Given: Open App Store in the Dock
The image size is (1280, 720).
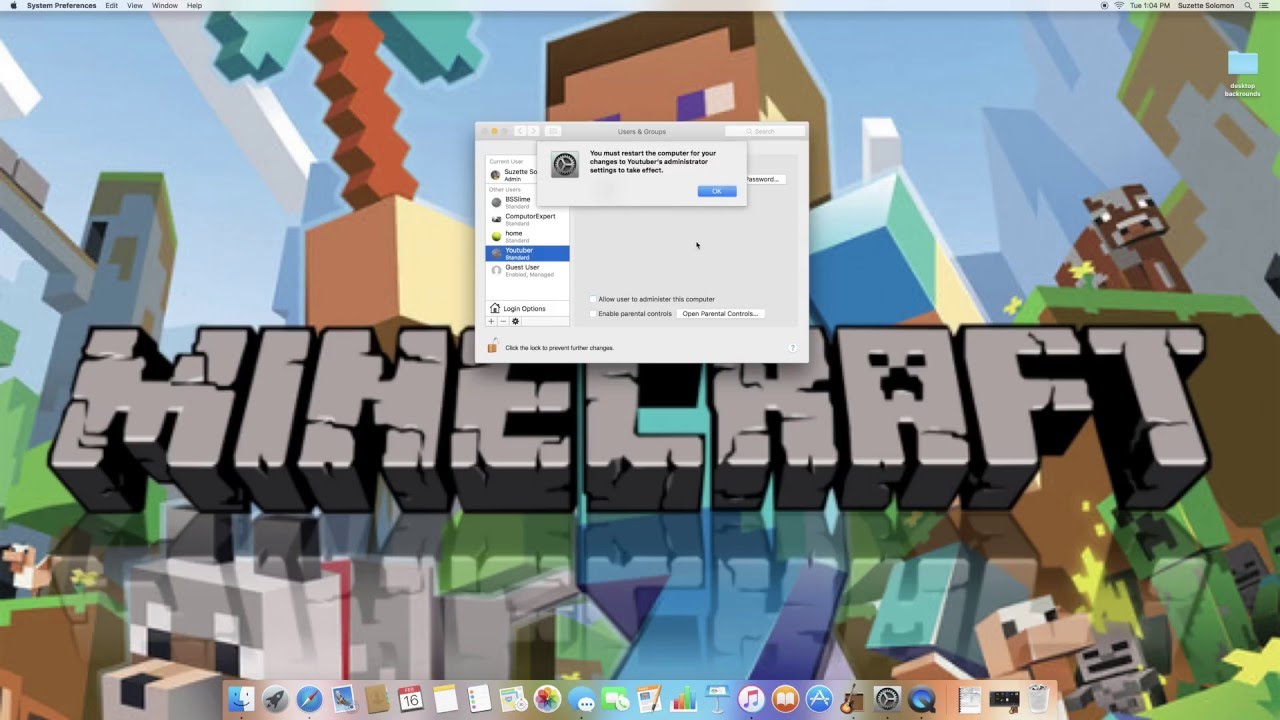Looking at the screenshot, I should [x=819, y=699].
